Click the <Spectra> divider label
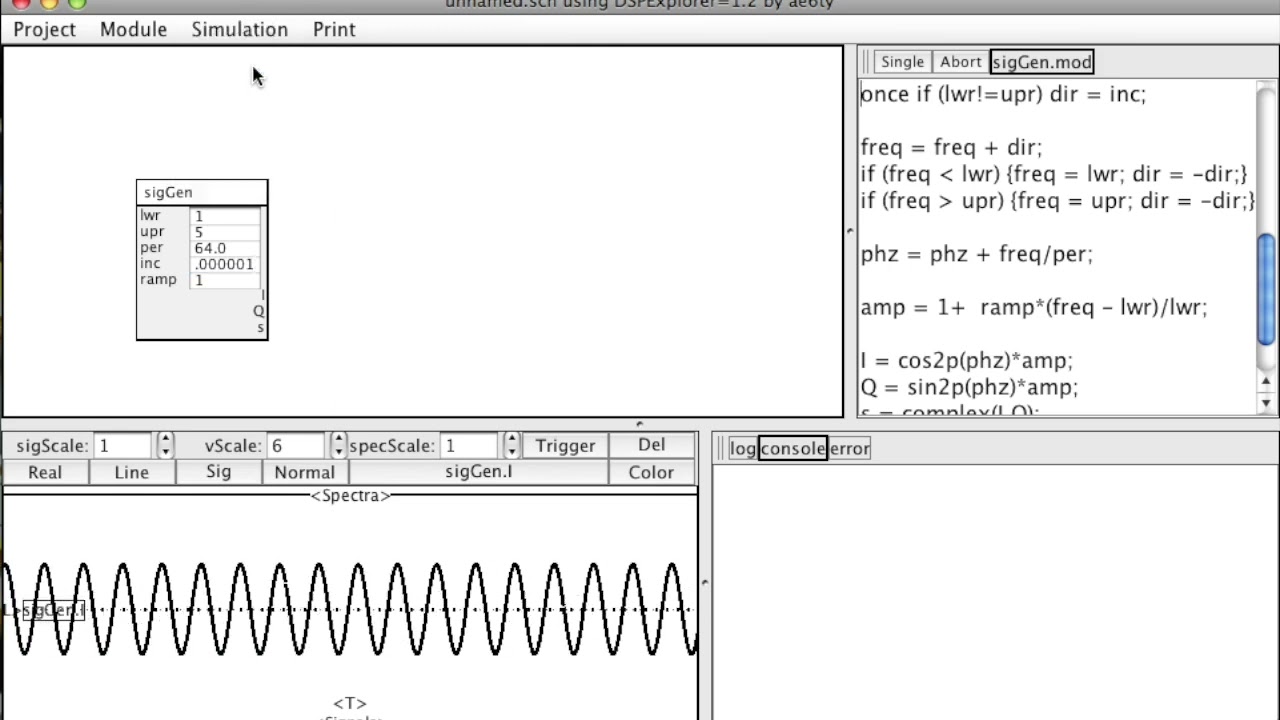Screen dimensions: 1280x720 350,496
